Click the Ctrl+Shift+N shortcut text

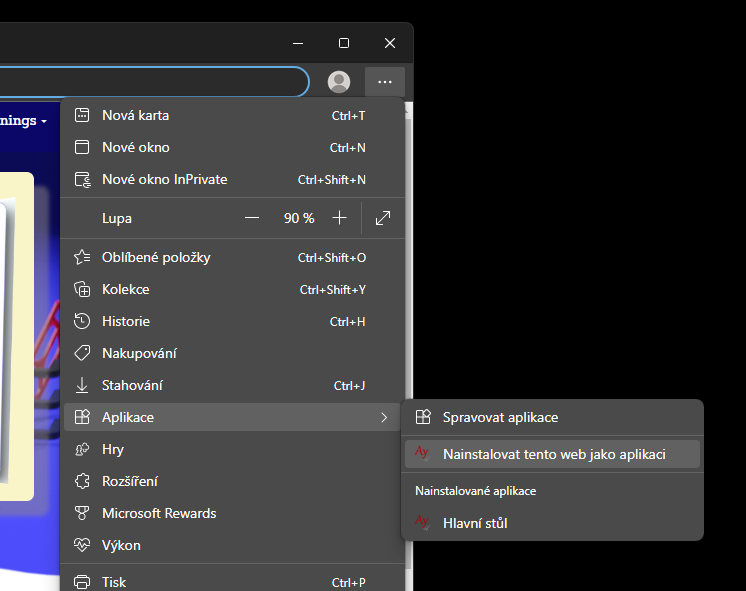tap(332, 180)
